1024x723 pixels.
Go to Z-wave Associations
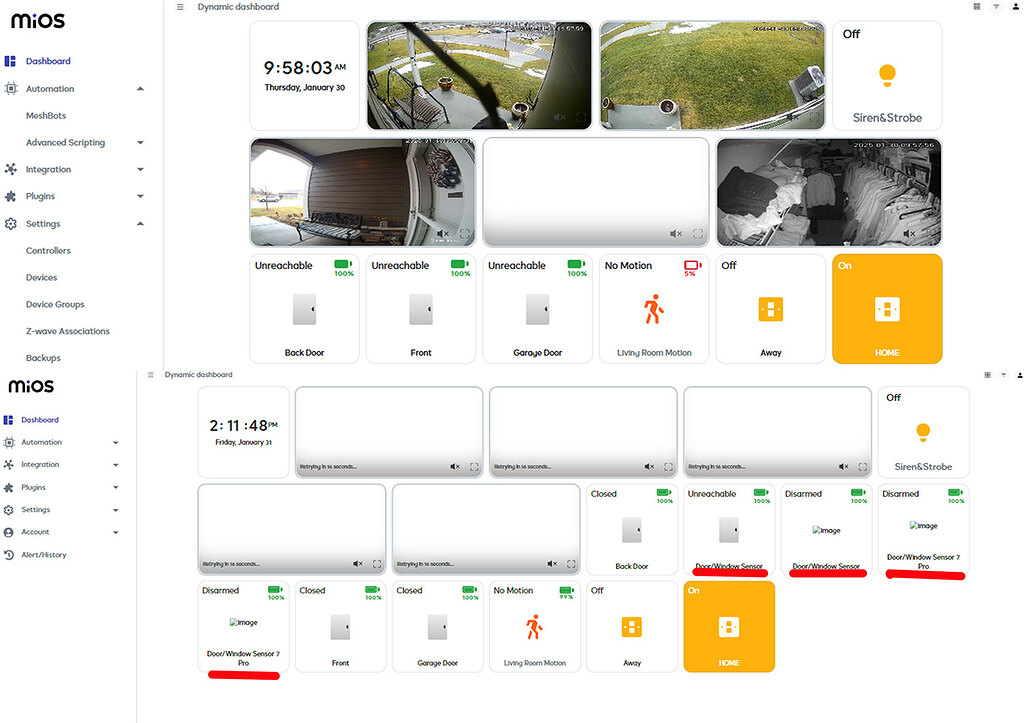66,331
